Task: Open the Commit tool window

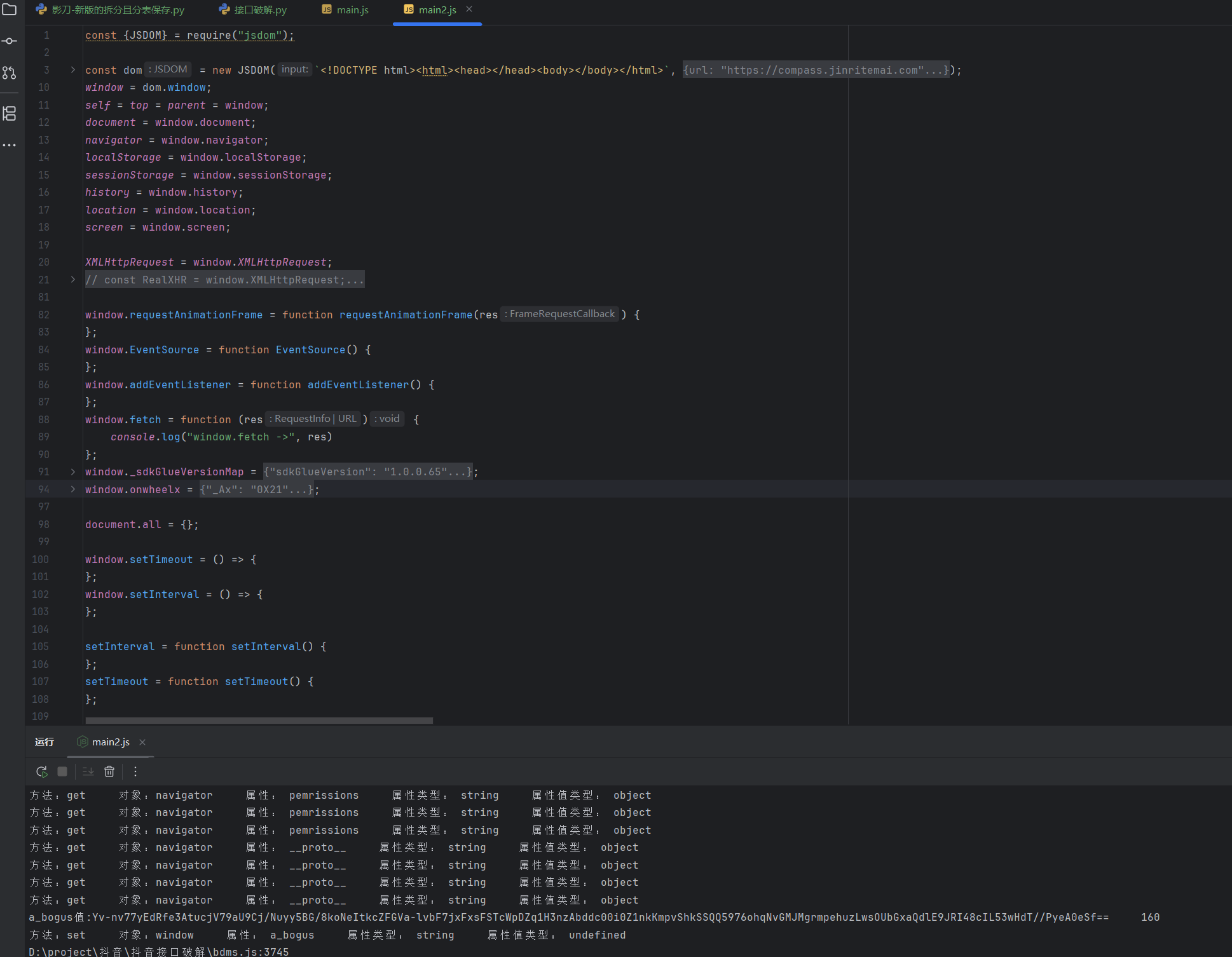Action: [x=10, y=41]
